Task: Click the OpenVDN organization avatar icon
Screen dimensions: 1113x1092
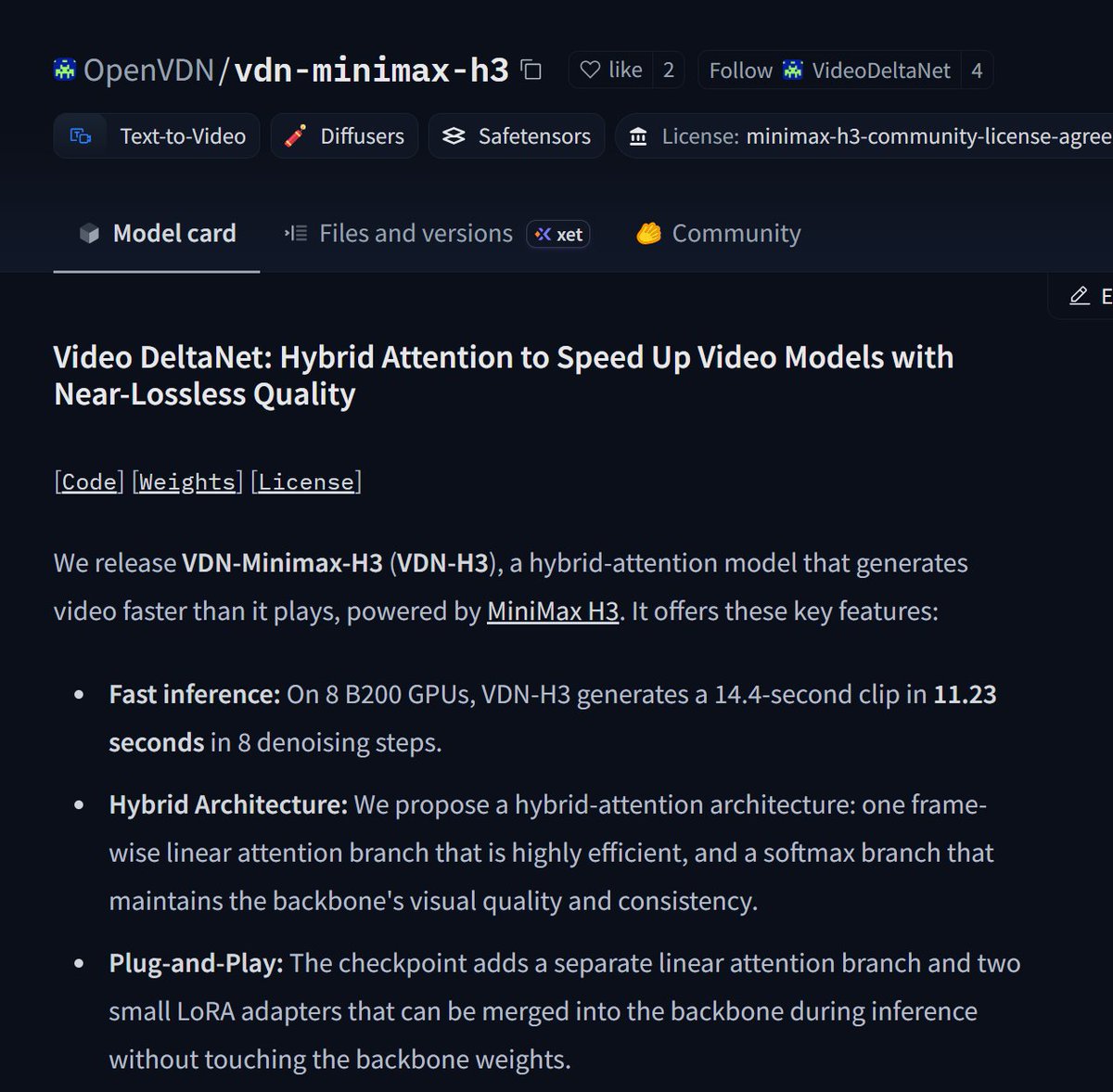Action: pyautogui.click(x=64, y=70)
